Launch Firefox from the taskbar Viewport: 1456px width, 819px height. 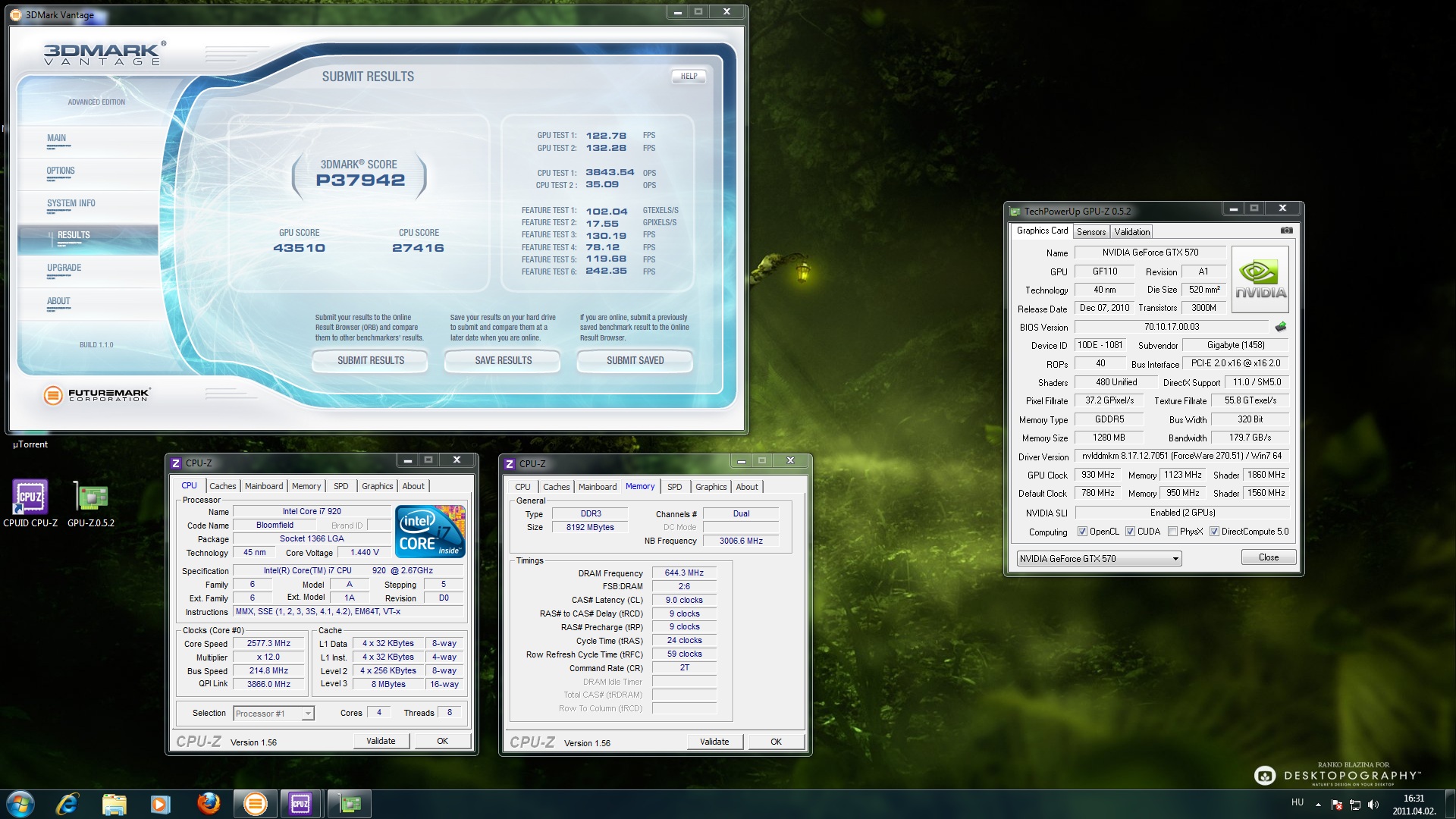point(208,803)
